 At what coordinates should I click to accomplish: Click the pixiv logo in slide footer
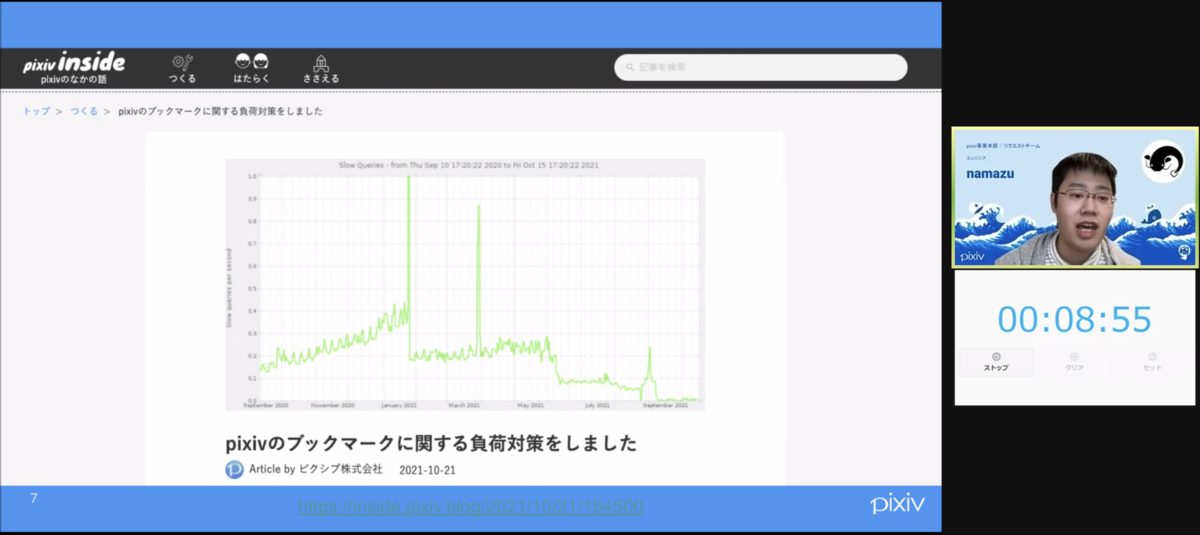click(x=897, y=502)
